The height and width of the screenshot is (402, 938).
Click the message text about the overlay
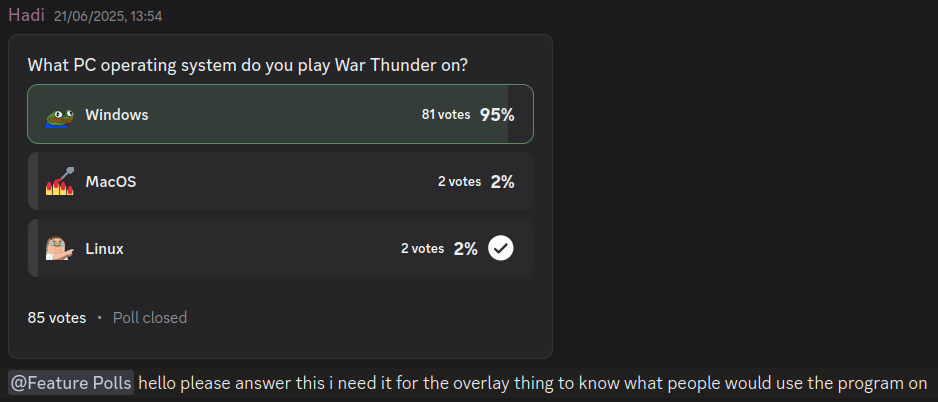(x=533, y=383)
